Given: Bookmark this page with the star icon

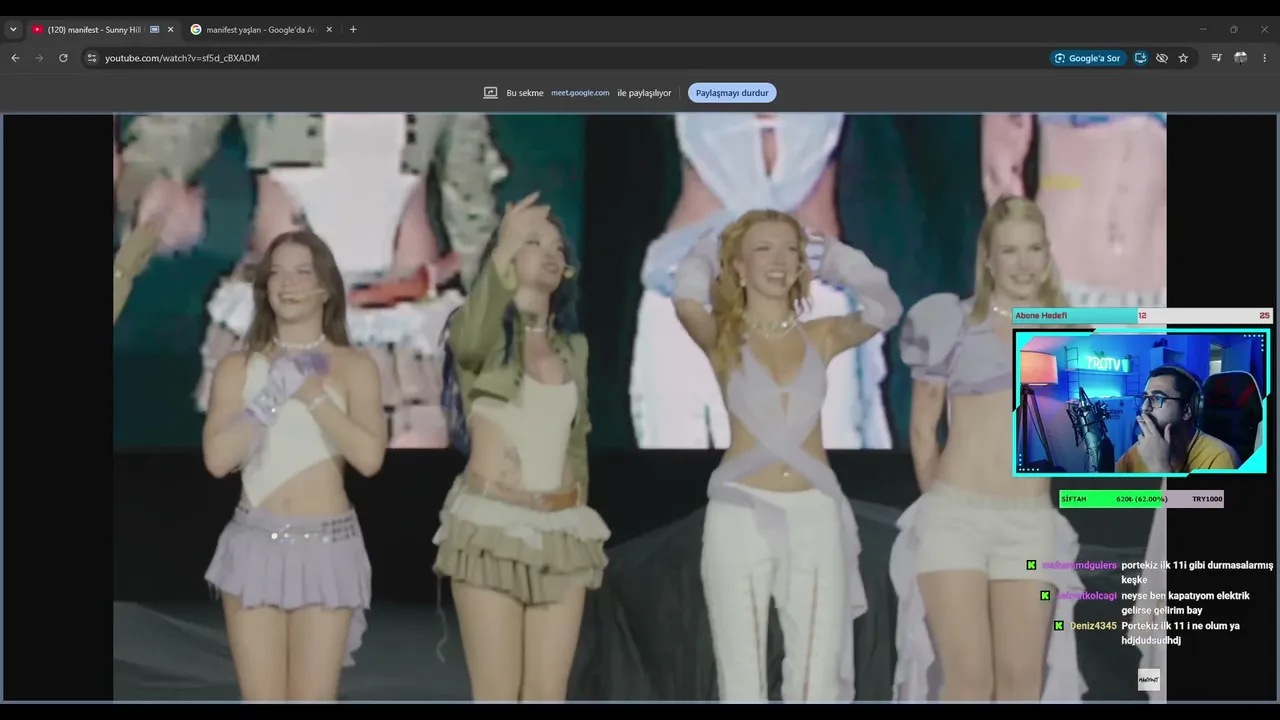Looking at the screenshot, I should click(x=1183, y=58).
